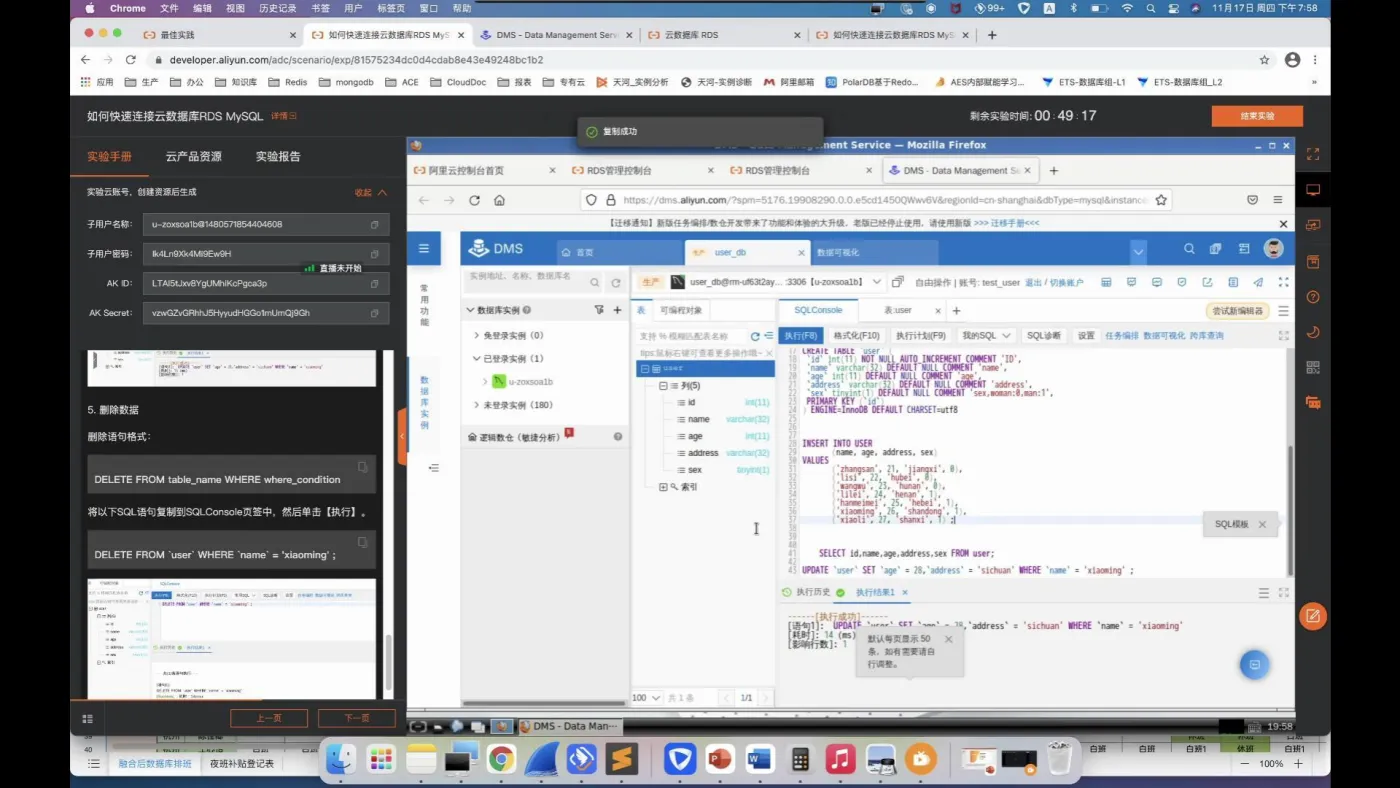Collapse account info with 收起
This screenshot has height=788, width=1400.
tap(370, 192)
